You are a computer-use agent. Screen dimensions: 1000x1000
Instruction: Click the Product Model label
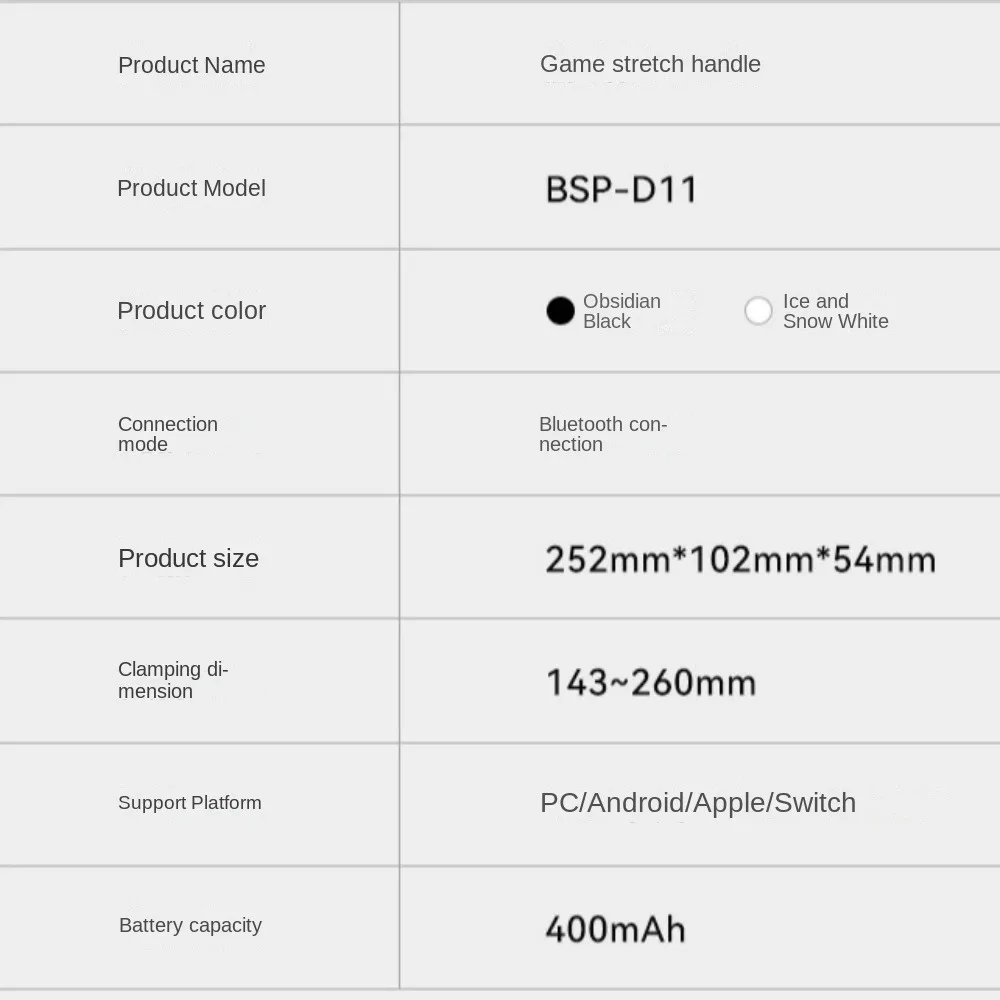191,188
